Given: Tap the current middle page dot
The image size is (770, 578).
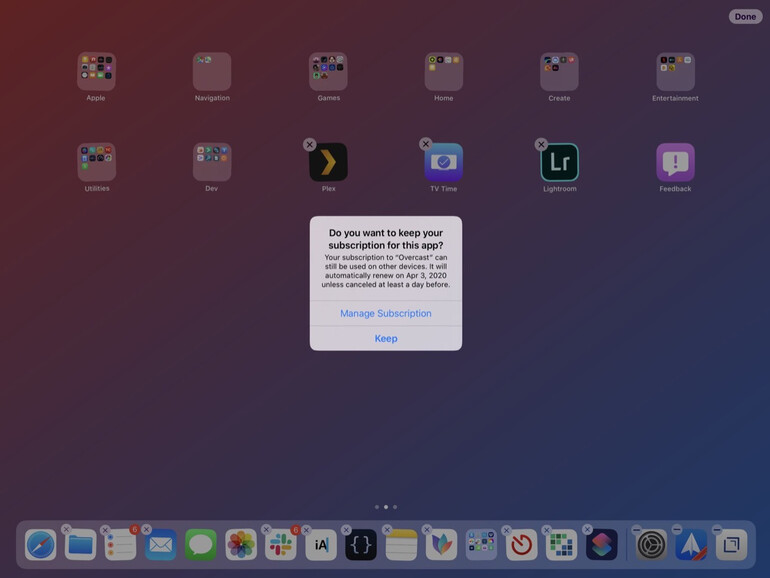Looking at the screenshot, I should [386, 507].
